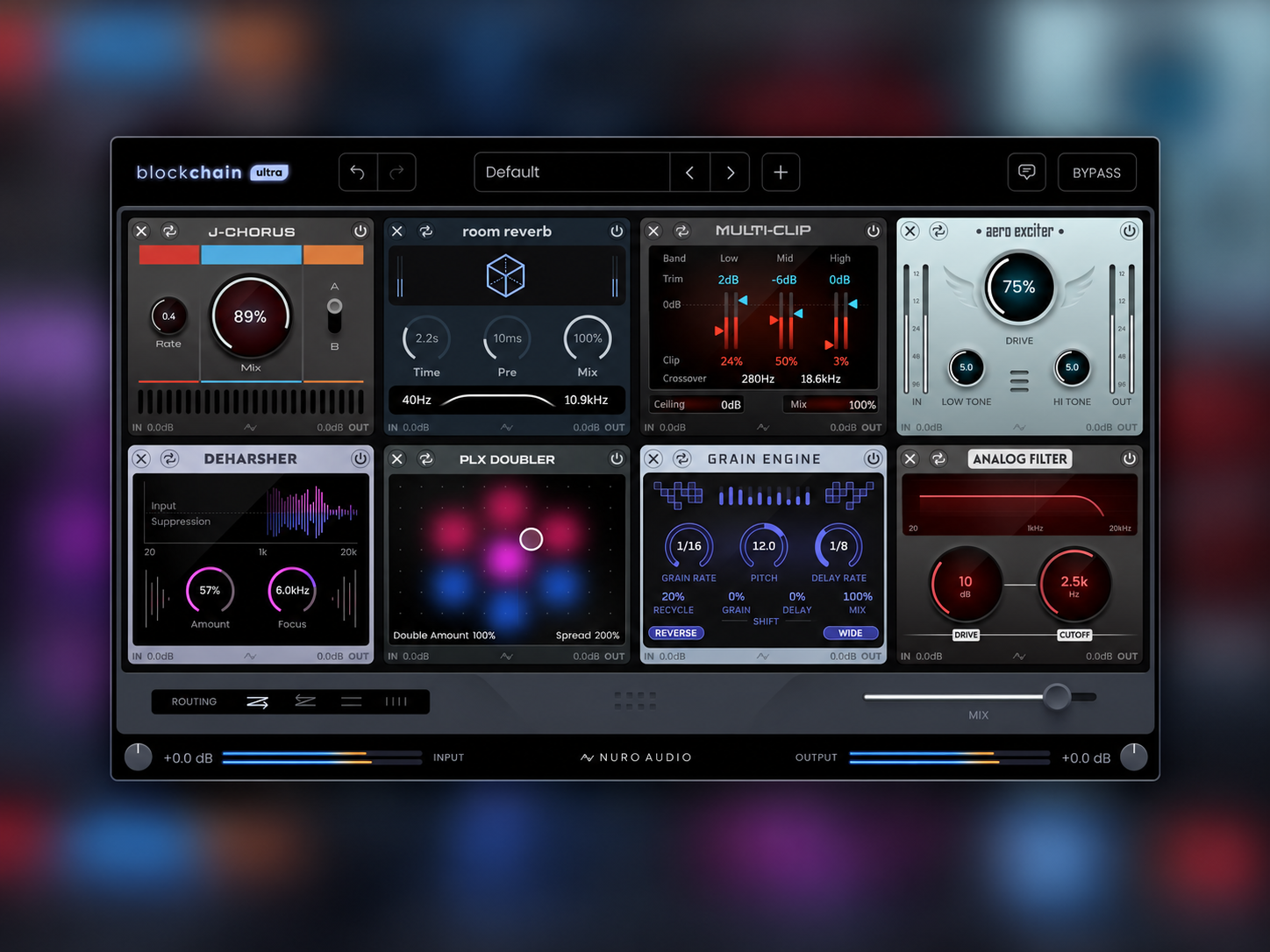The image size is (1270, 952).
Task: Select the zigzag serial routing icon
Action: [x=258, y=701]
